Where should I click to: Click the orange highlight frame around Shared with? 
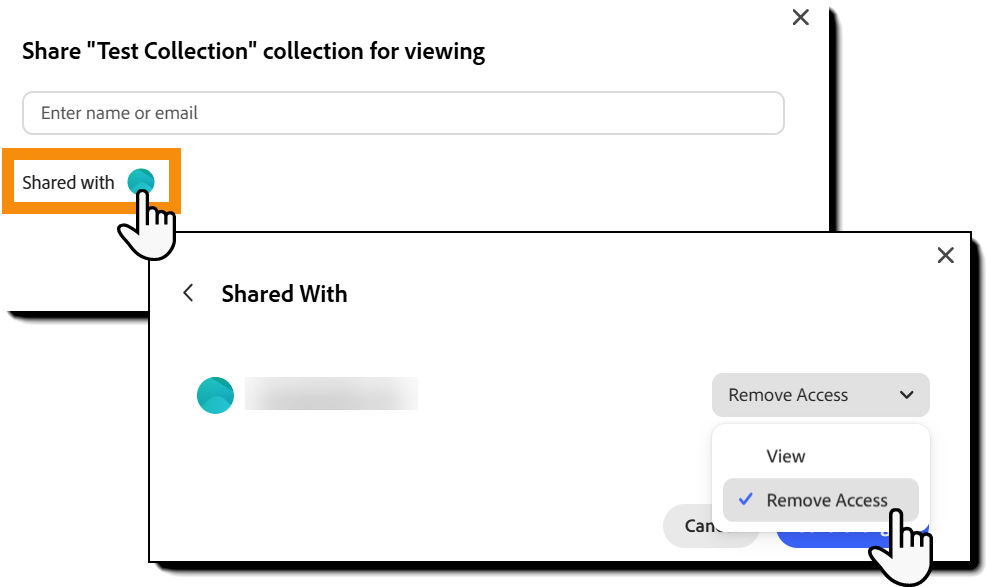(90, 152)
